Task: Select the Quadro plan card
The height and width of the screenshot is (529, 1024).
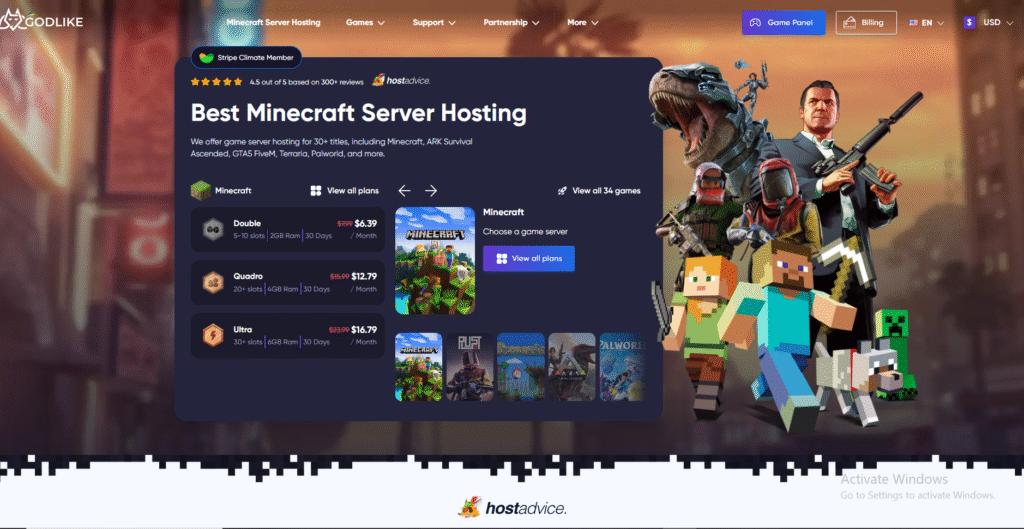Action: [x=287, y=282]
